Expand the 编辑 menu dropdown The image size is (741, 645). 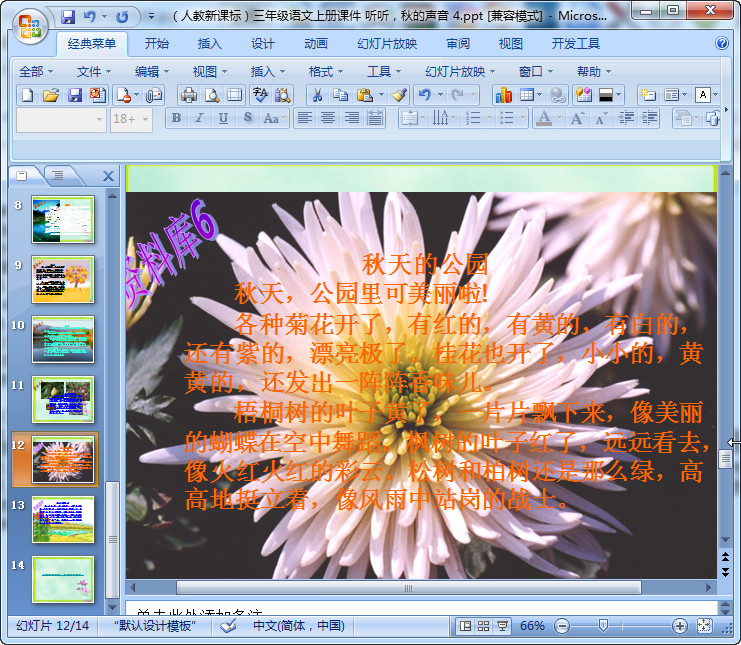pos(152,72)
